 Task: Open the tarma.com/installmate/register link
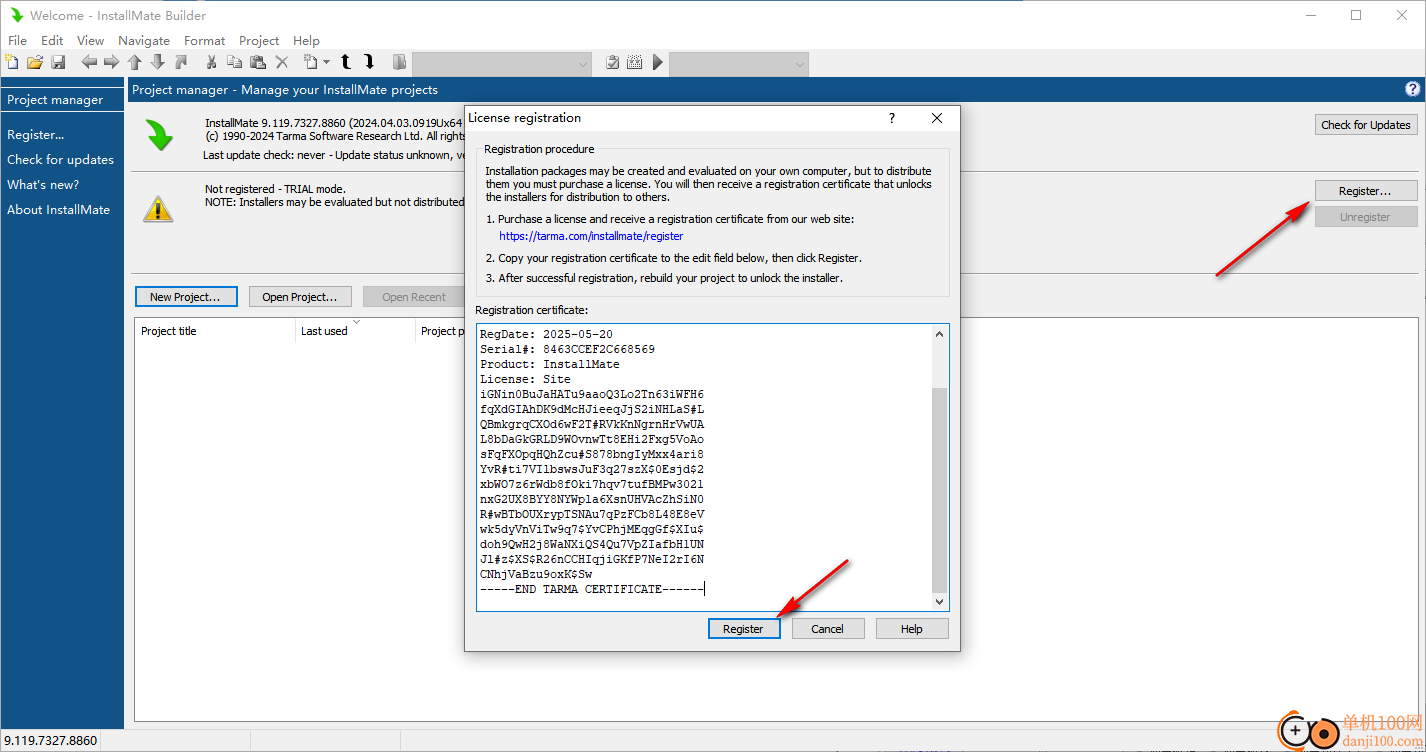[x=591, y=237]
